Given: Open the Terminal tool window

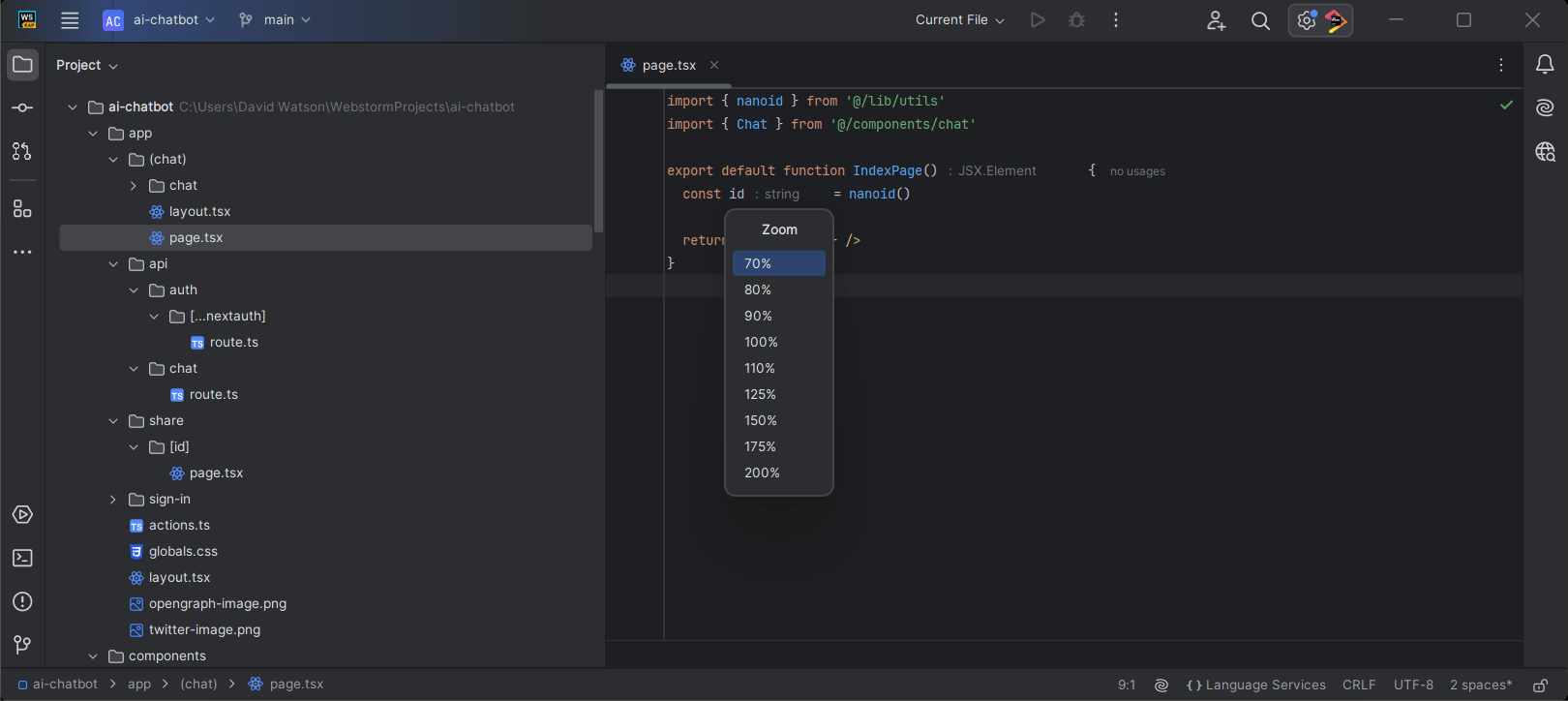Looking at the screenshot, I should pyautogui.click(x=22, y=559).
